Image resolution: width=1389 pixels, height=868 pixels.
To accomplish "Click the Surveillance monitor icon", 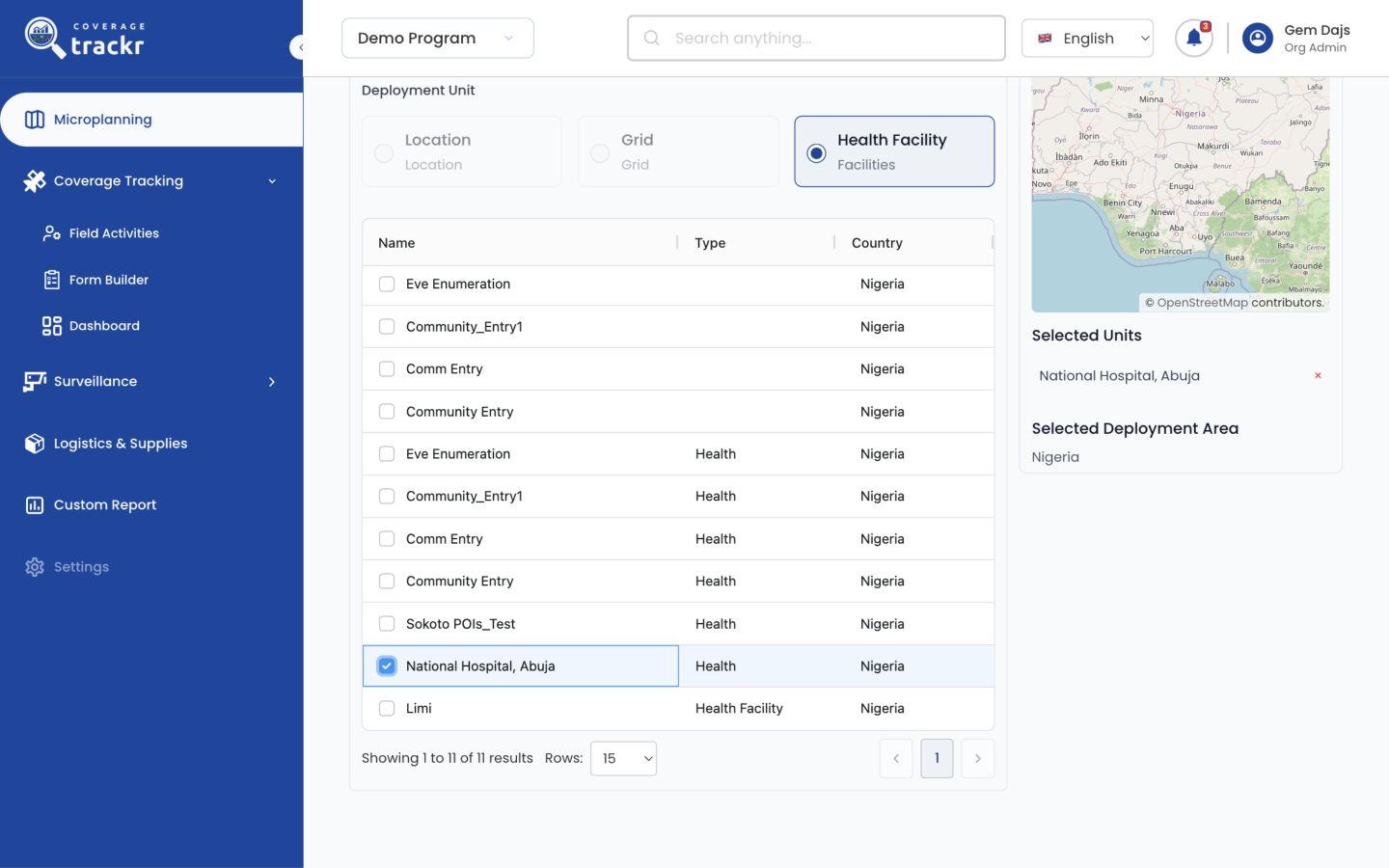I will [x=35, y=382].
